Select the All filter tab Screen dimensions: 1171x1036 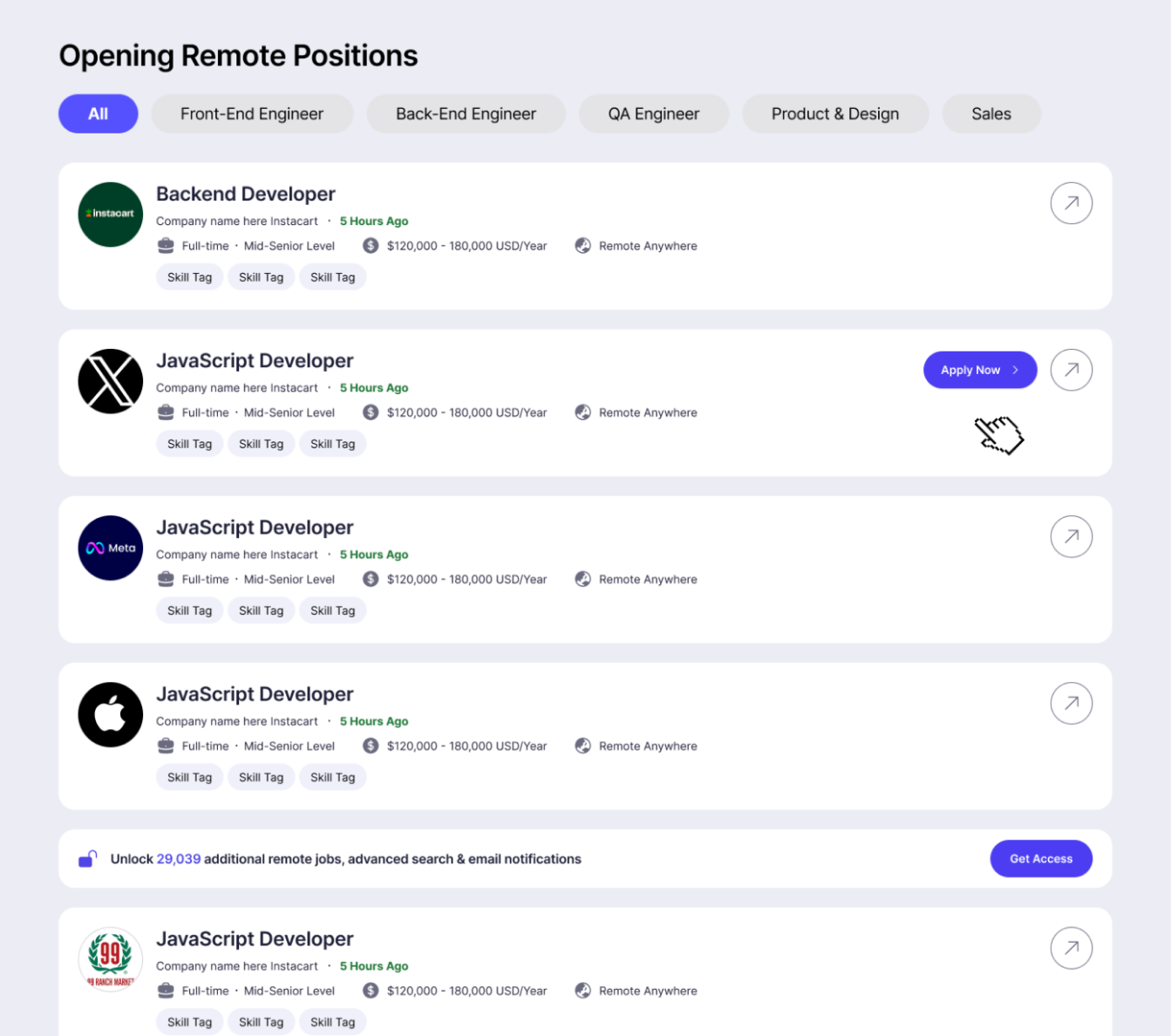coord(99,113)
